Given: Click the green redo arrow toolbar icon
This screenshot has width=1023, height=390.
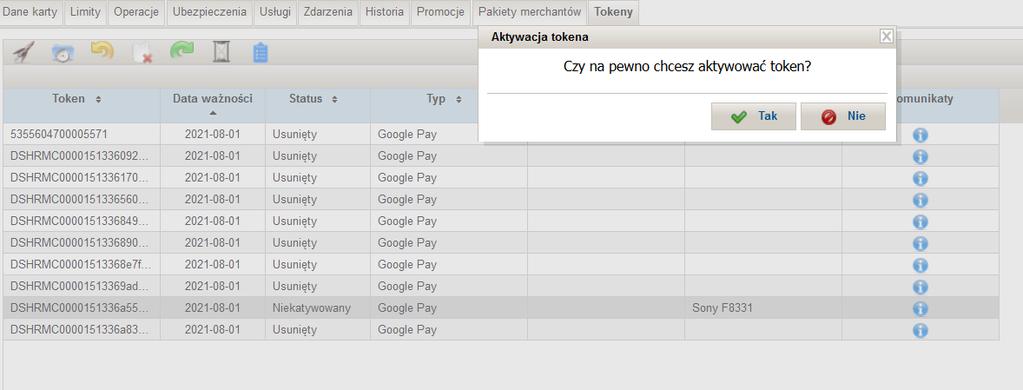Looking at the screenshot, I should pos(182,52).
